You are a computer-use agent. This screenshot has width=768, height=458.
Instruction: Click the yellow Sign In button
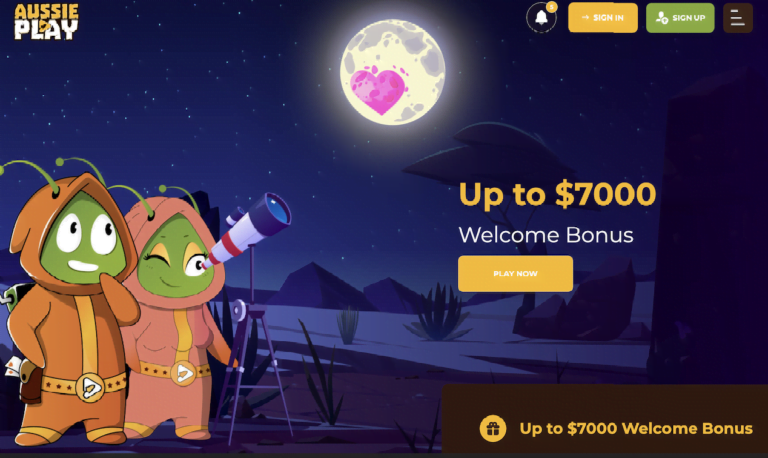[602, 18]
